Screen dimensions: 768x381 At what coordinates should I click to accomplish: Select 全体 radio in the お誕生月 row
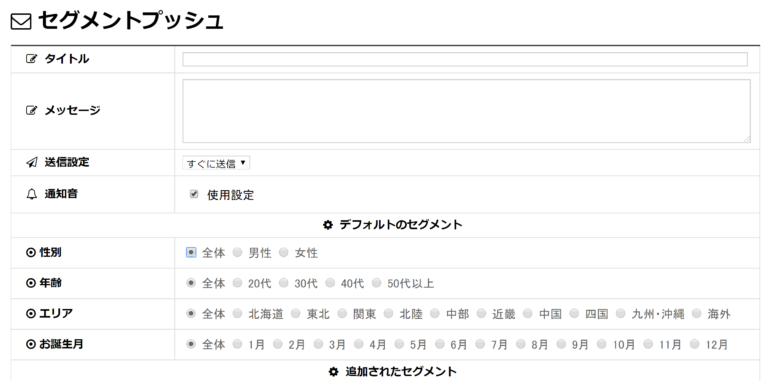click(x=191, y=344)
